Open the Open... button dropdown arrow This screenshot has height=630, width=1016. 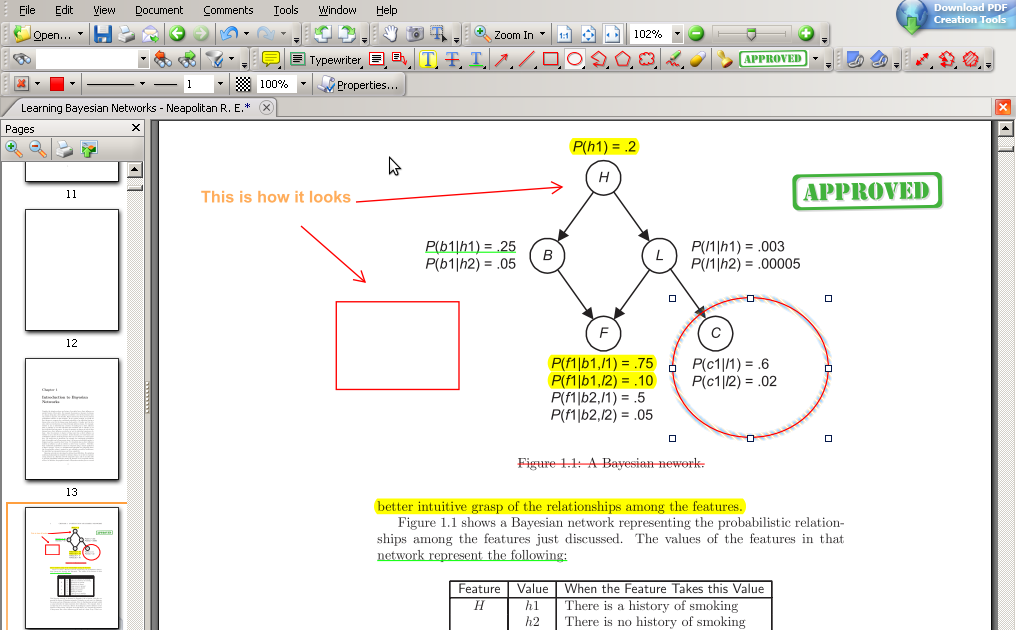80,34
